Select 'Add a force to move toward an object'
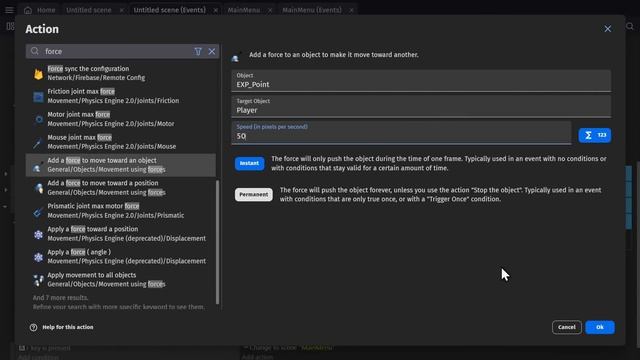640x360 pixels. (x=120, y=165)
